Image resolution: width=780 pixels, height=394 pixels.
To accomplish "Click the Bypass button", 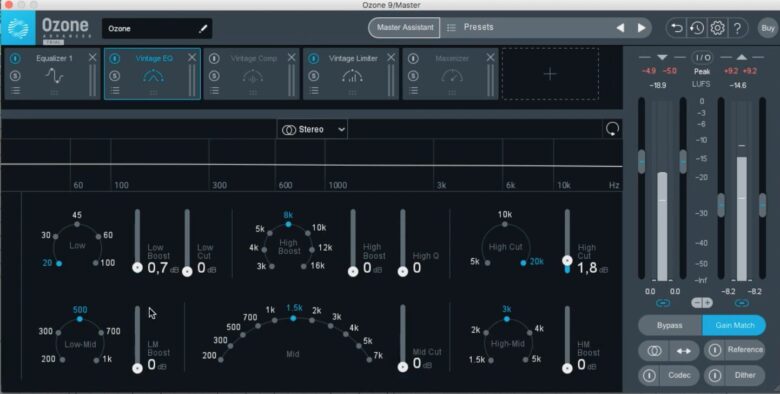I will pos(670,325).
